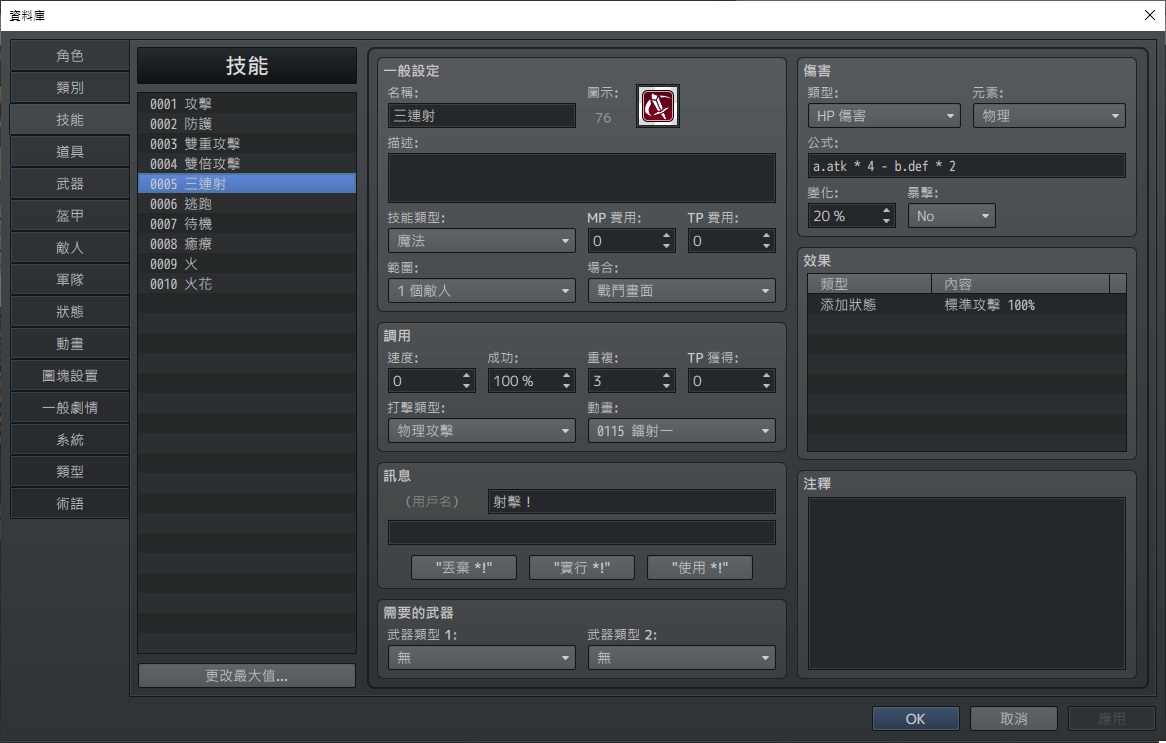
Task: Increase TP 獲得 with up arrow
Action: pyautogui.click(x=766, y=375)
